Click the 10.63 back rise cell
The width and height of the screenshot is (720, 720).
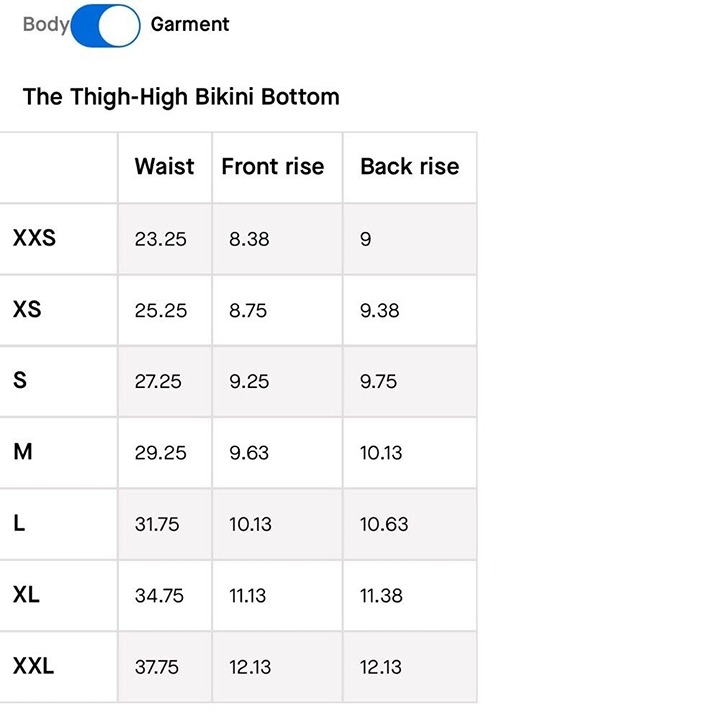point(384,524)
